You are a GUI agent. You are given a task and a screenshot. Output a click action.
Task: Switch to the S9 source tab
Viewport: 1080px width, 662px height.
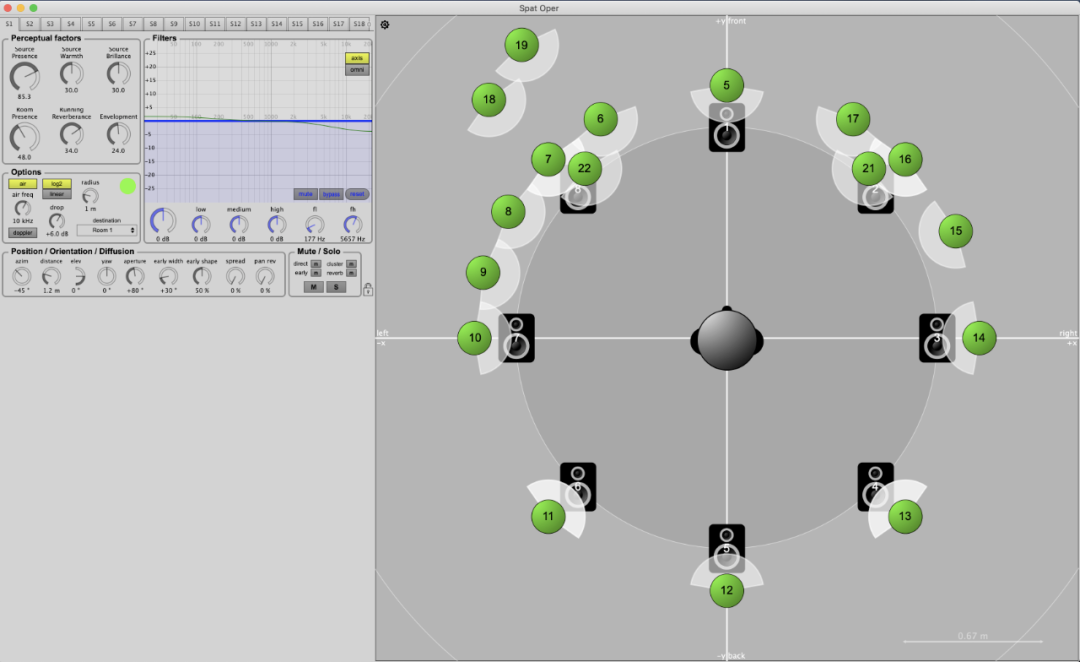click(174, 24)
